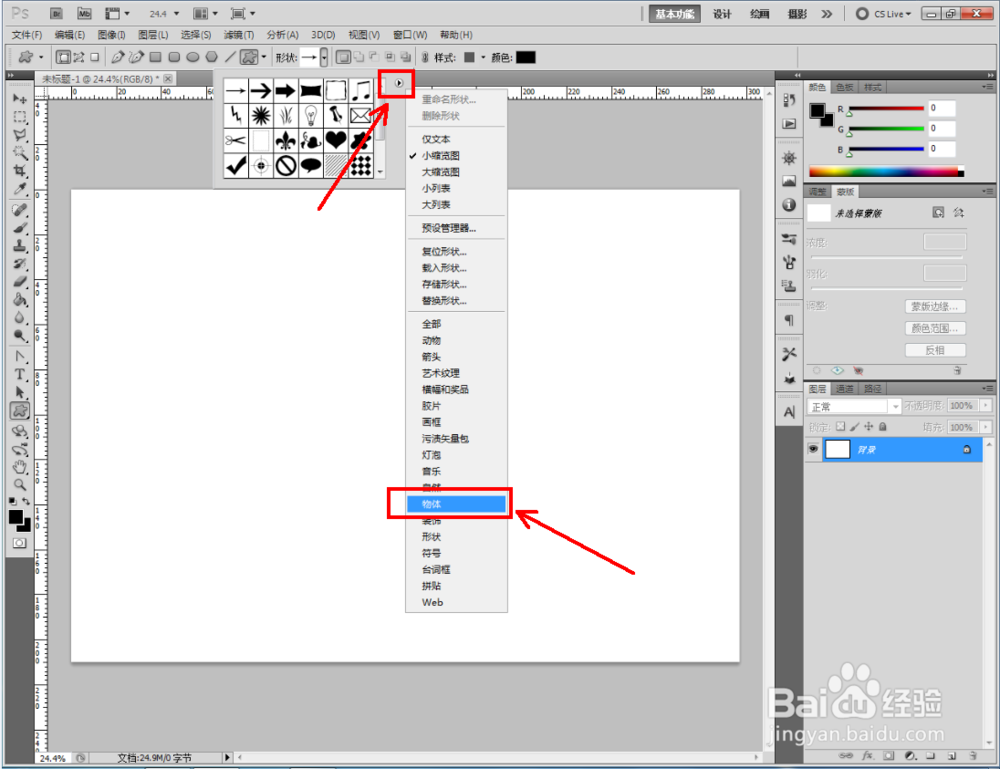Select the Healing Brush tool
The height and width of the screenshot is (769, 1000).
[x=20, y=210]
